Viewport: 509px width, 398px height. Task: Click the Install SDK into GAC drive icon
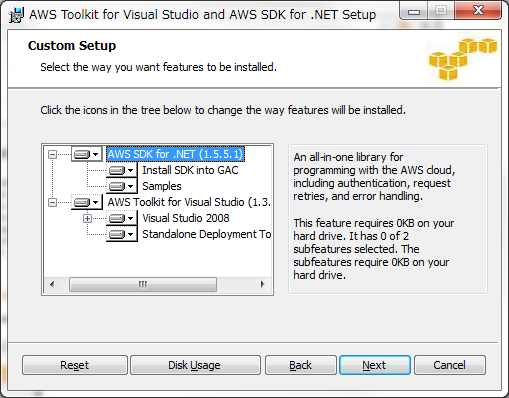[122, 170]
